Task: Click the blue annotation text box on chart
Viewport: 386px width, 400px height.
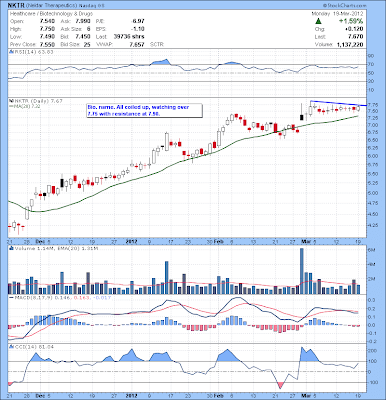Action: pos(144,111)
